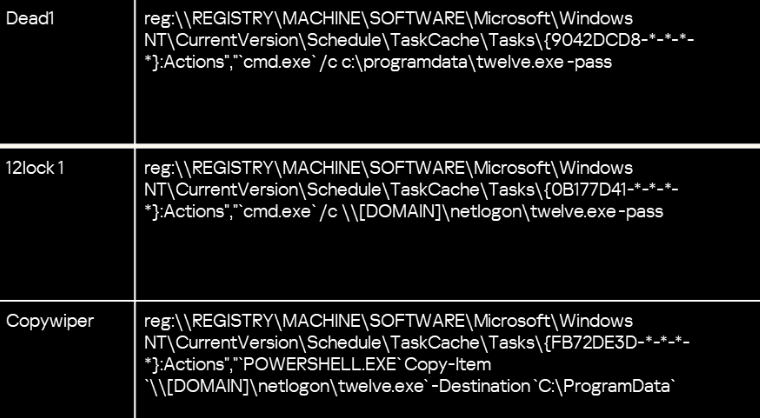Select the Copywiper task name cell
Screen dimensions: 760x418
67,360
